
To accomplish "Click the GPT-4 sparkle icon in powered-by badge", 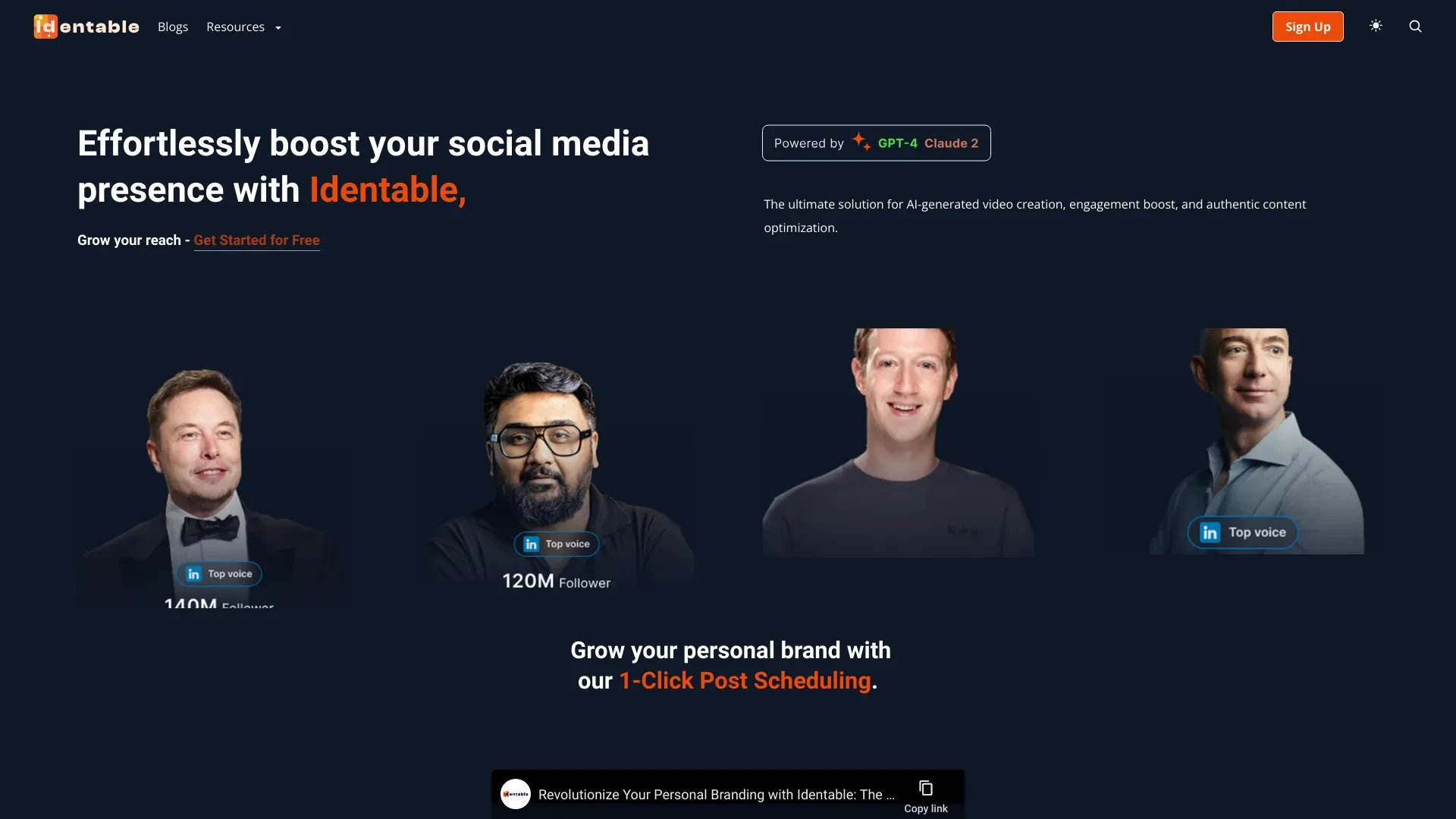I will pyautogui.click(x=860, y=142).
